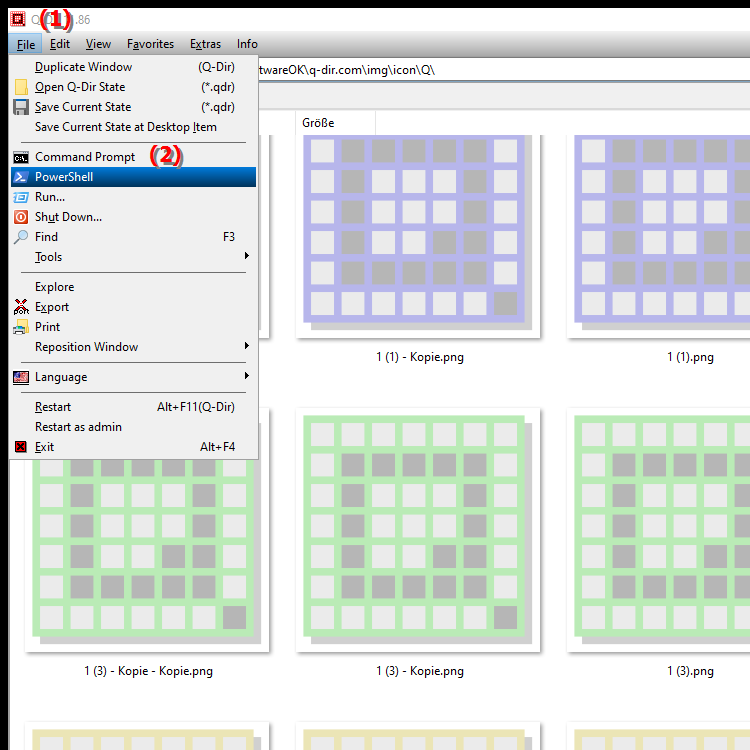This screenshot has width=750, height=750.
Task: Select thumbnail of 1 (3) - Kopie - Kopie.png
Action: (147, 555)
